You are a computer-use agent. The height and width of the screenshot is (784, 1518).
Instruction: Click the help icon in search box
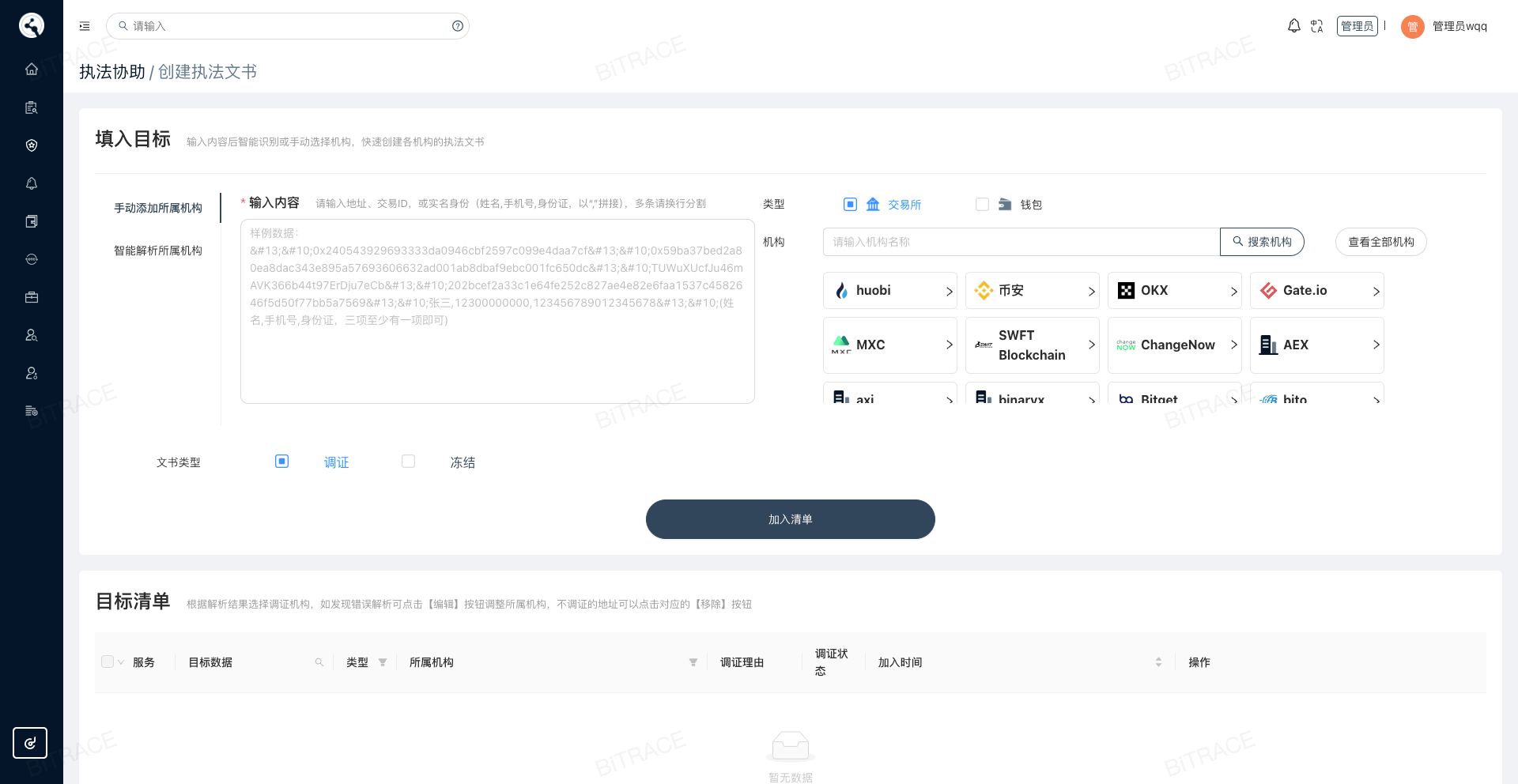pyautogui.click(x=458, y=26)
